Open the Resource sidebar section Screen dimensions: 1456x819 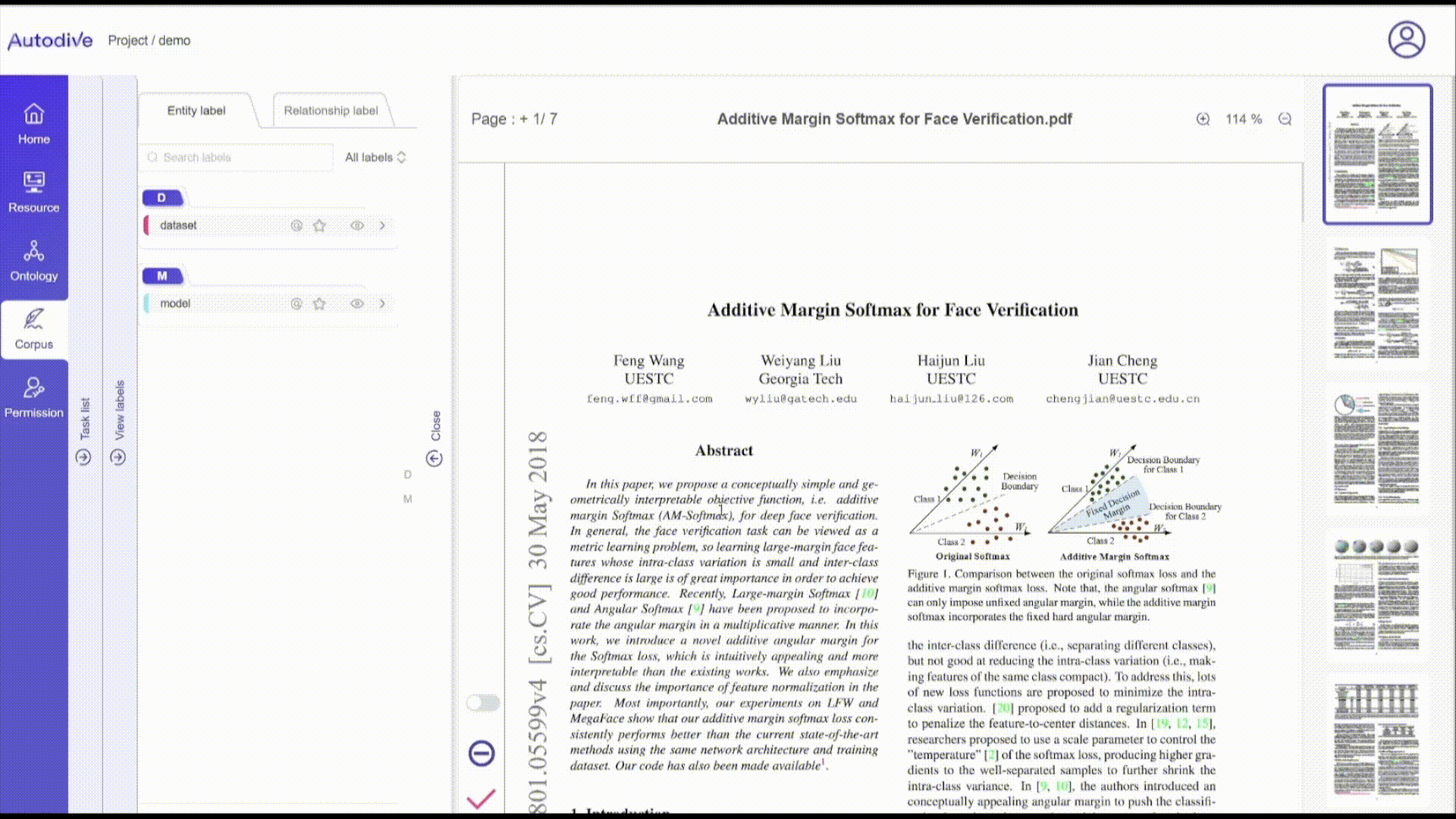click(33, 192)
